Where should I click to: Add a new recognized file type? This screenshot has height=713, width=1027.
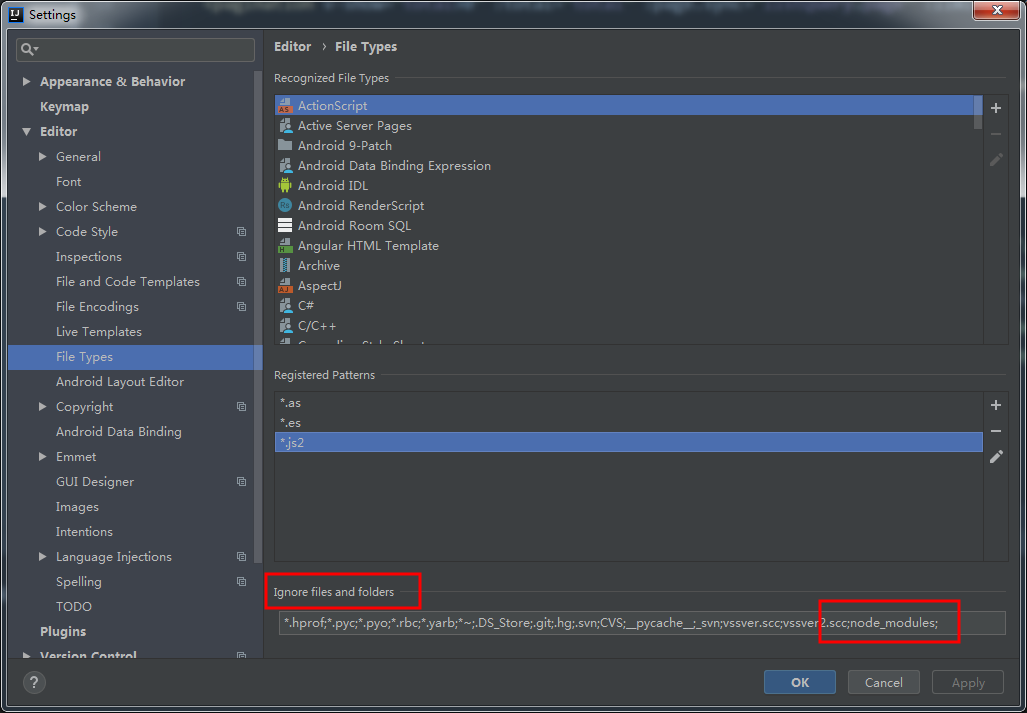pyautogui.click(x=995, y=107)
